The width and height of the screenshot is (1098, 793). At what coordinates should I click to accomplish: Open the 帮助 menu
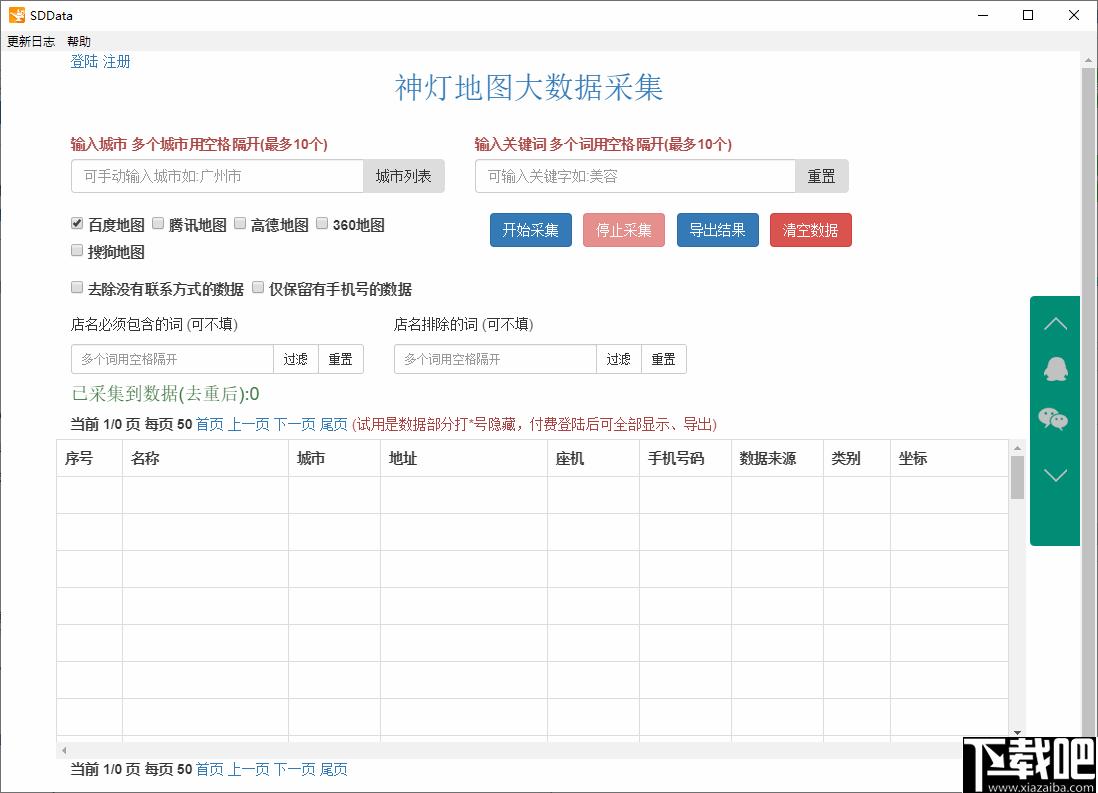click(x=78, y=41)
